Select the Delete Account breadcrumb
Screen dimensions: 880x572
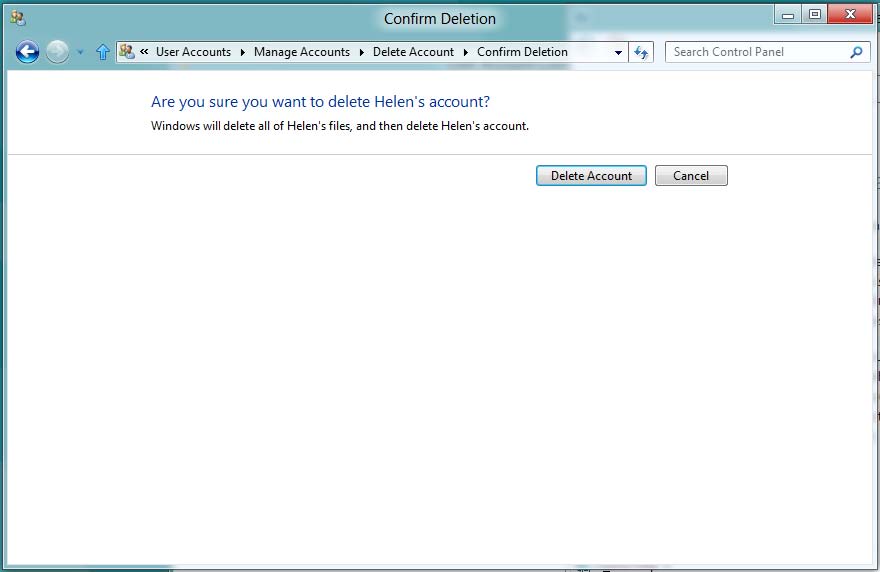(x=413, y=52)
